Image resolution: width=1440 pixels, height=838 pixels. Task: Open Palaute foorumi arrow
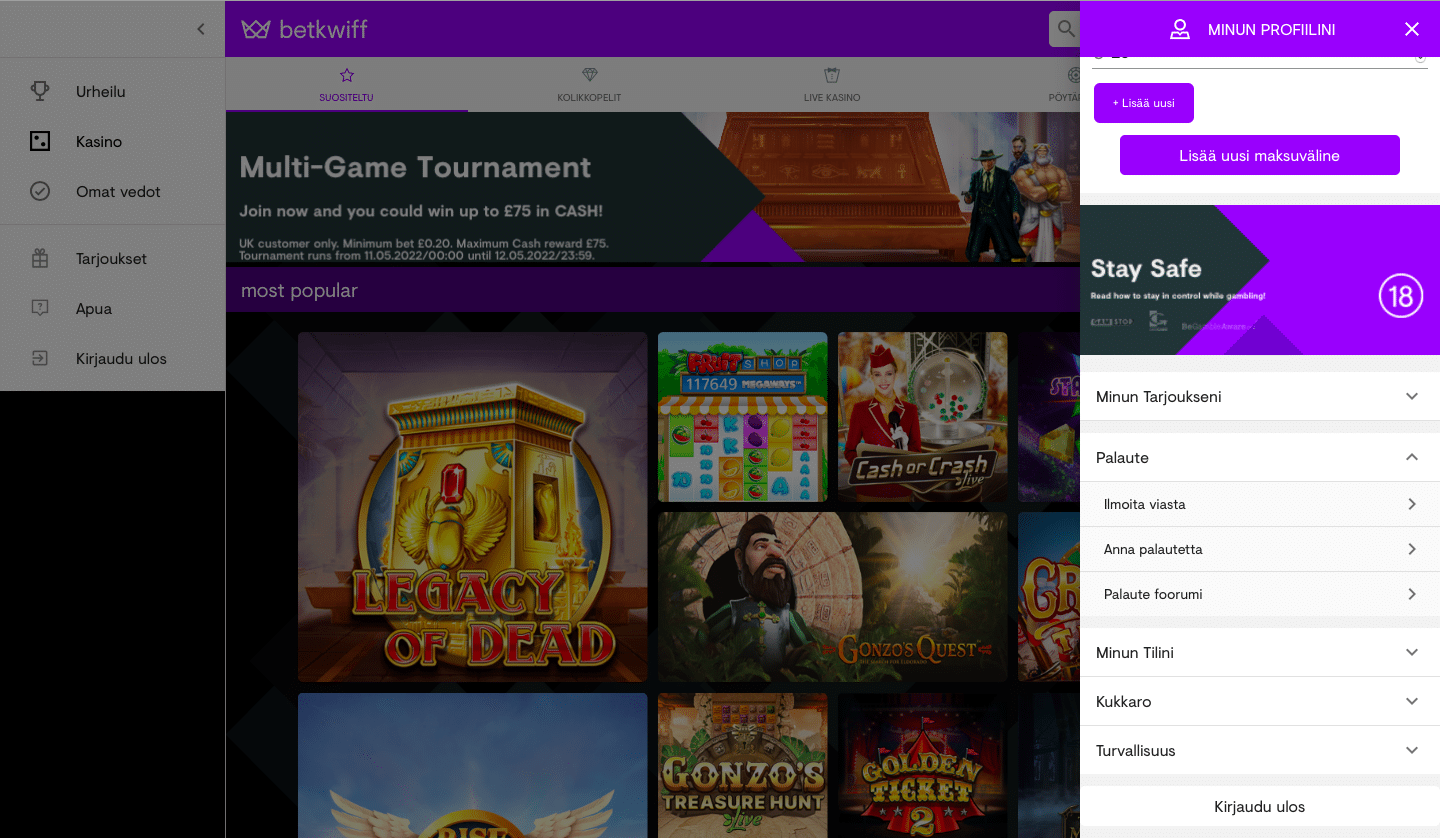click(x=1412, y=594)
